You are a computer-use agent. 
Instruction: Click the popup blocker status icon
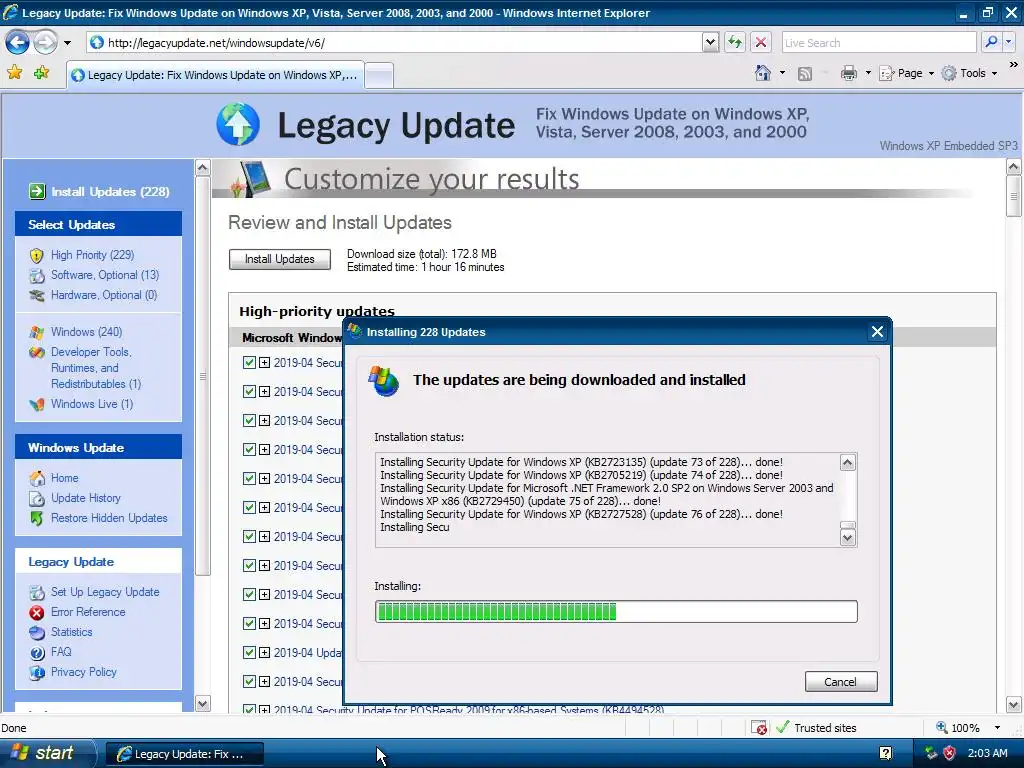point(759,728)
